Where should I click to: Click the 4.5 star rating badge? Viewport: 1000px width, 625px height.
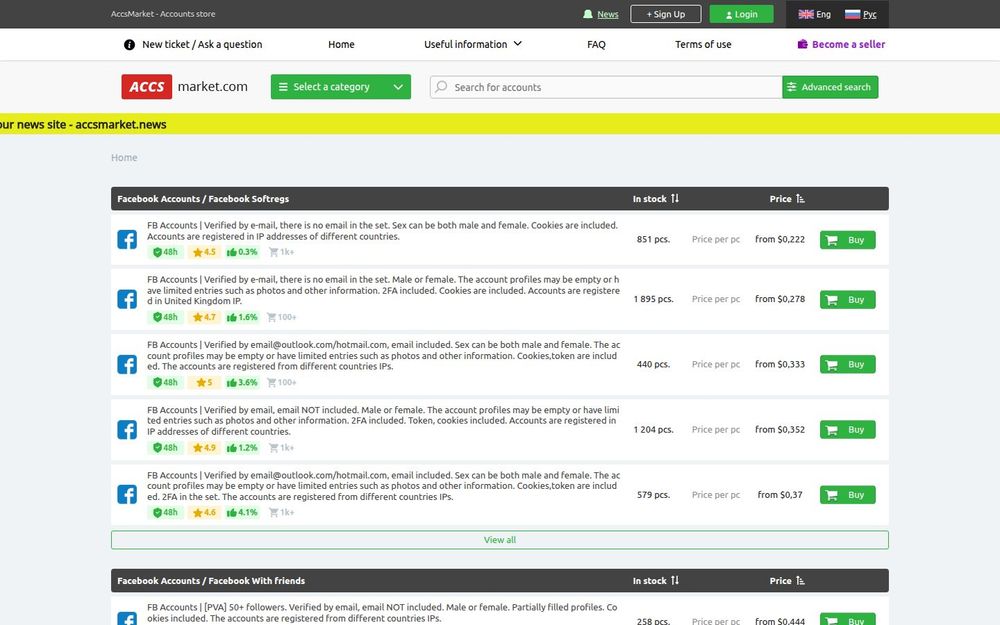(x=204, y=252)
